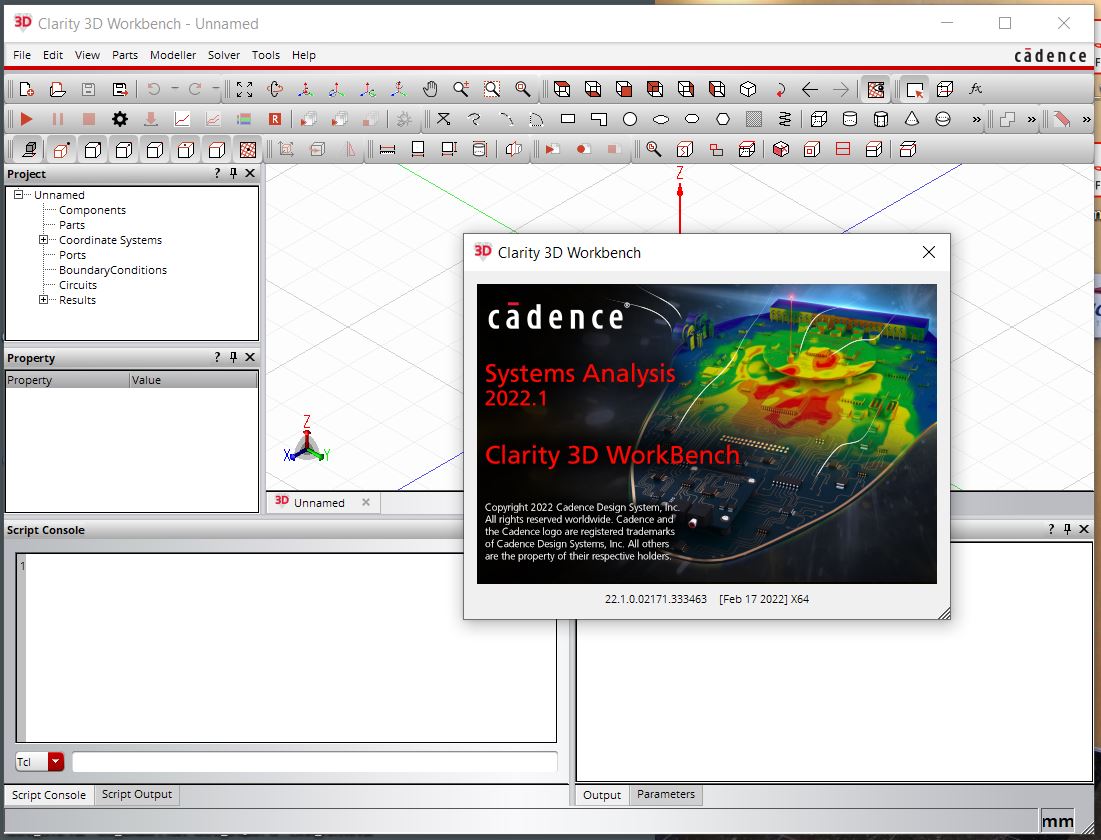Select the Circle drawing tool

pyautogui.click(x=630, y=119)
